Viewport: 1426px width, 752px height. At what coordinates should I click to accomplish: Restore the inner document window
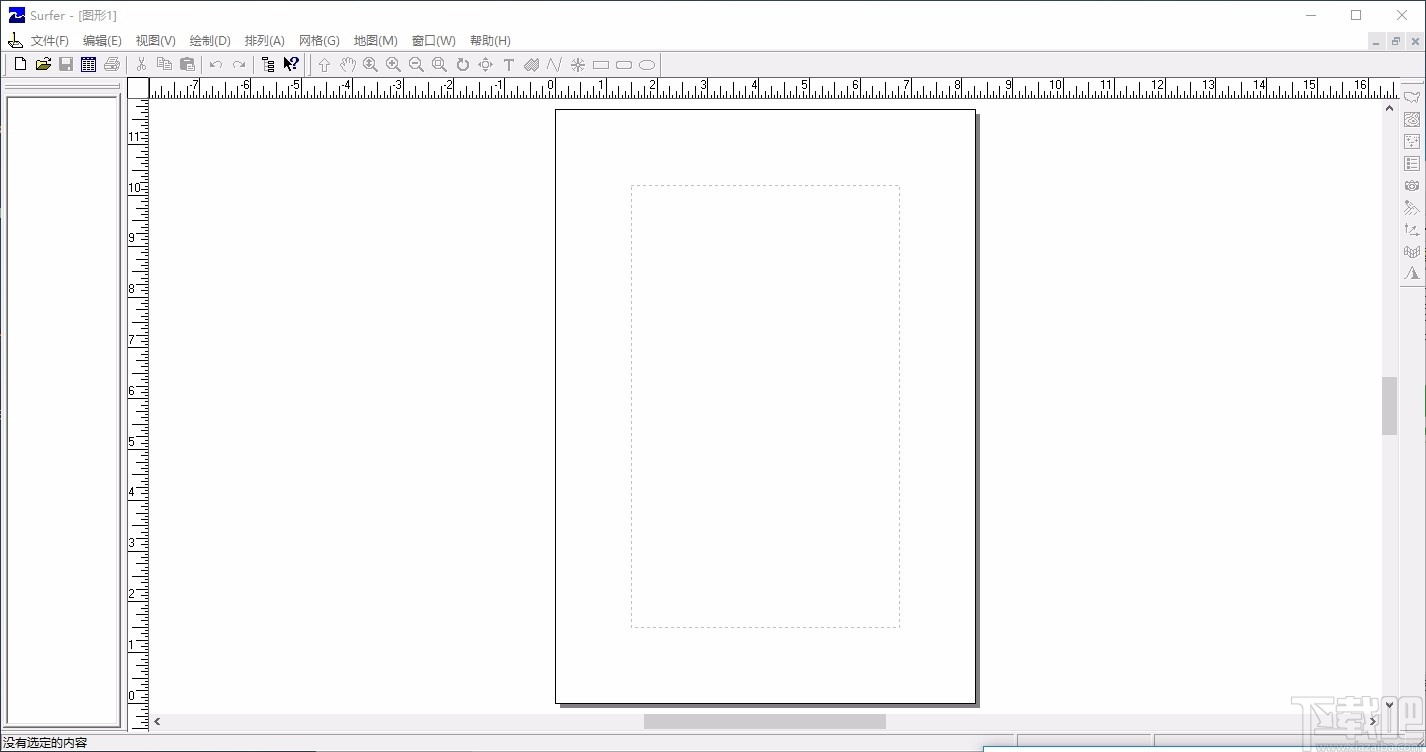[x=1395, y=41]
